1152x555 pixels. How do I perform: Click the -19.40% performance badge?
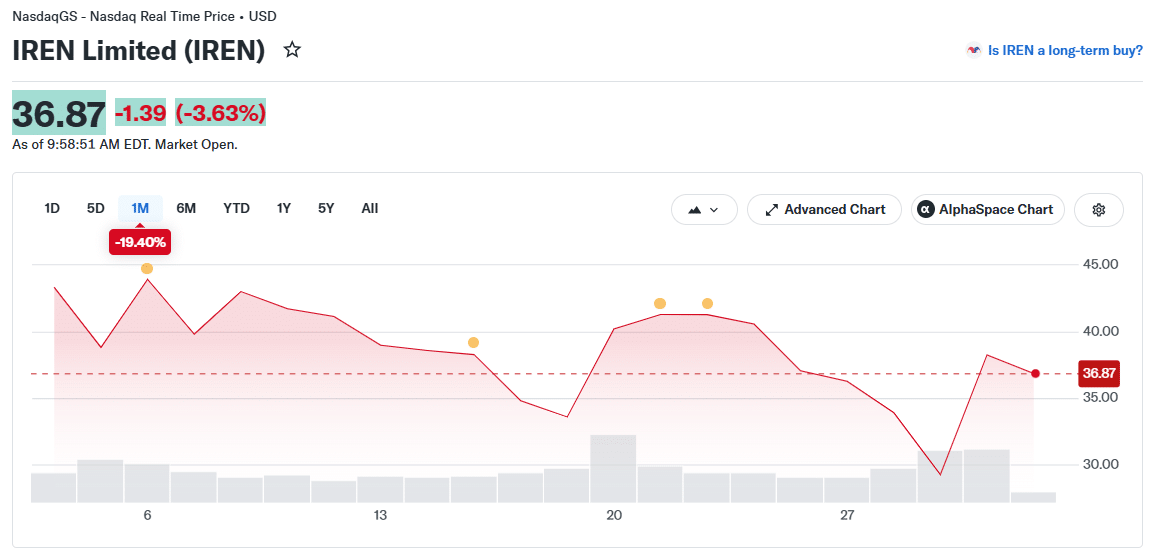point(140,242)
